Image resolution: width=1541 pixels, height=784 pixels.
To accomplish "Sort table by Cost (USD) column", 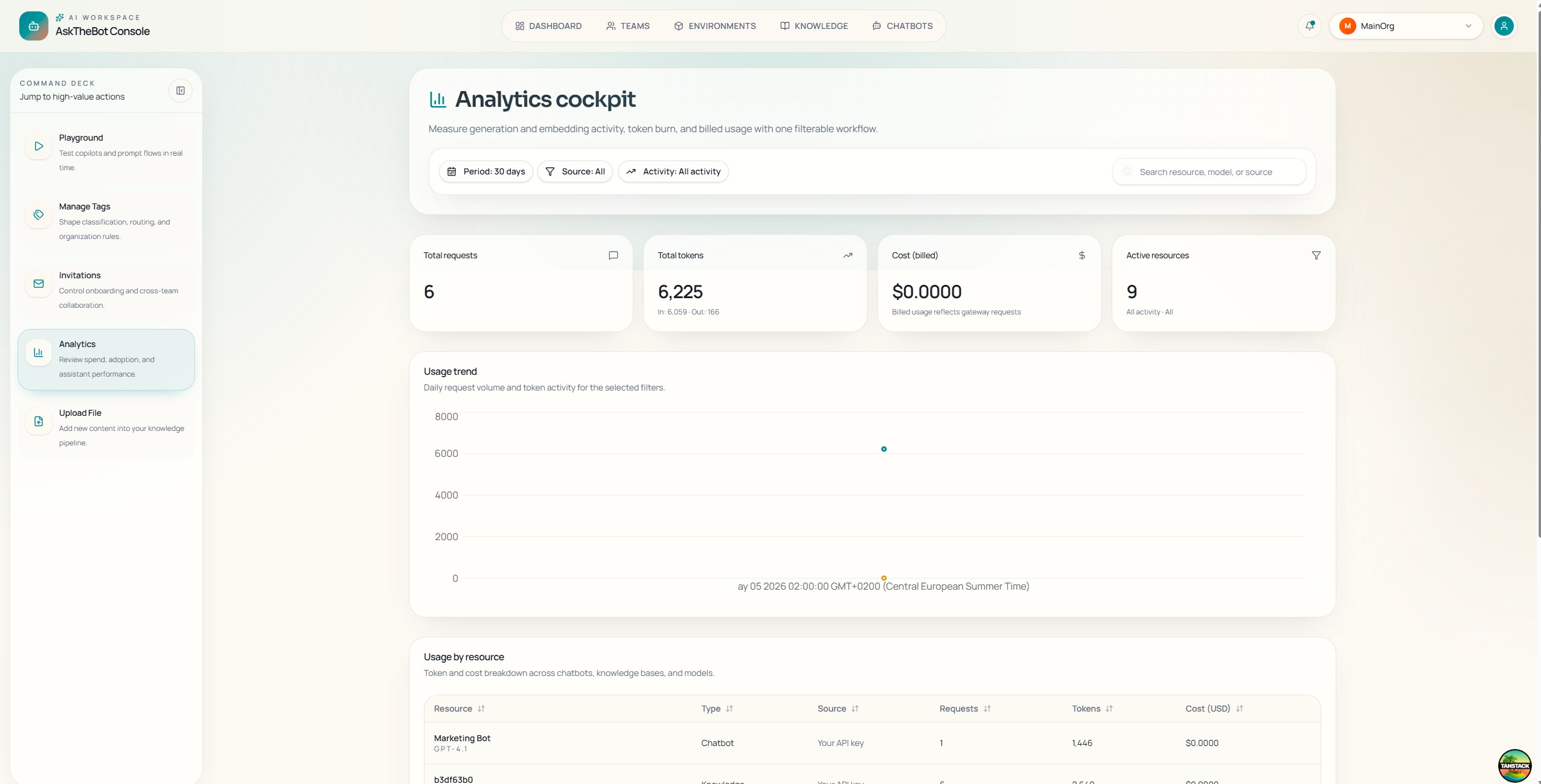I will tap(1214, 709).
